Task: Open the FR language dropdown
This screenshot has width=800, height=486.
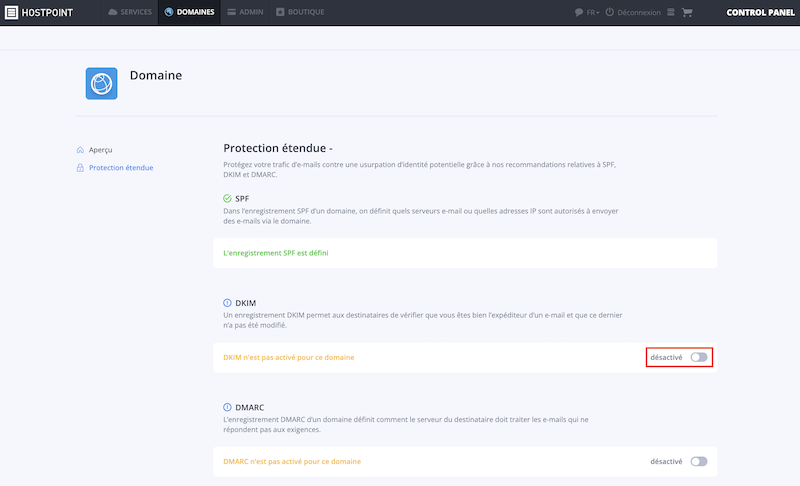Action: 593,12
